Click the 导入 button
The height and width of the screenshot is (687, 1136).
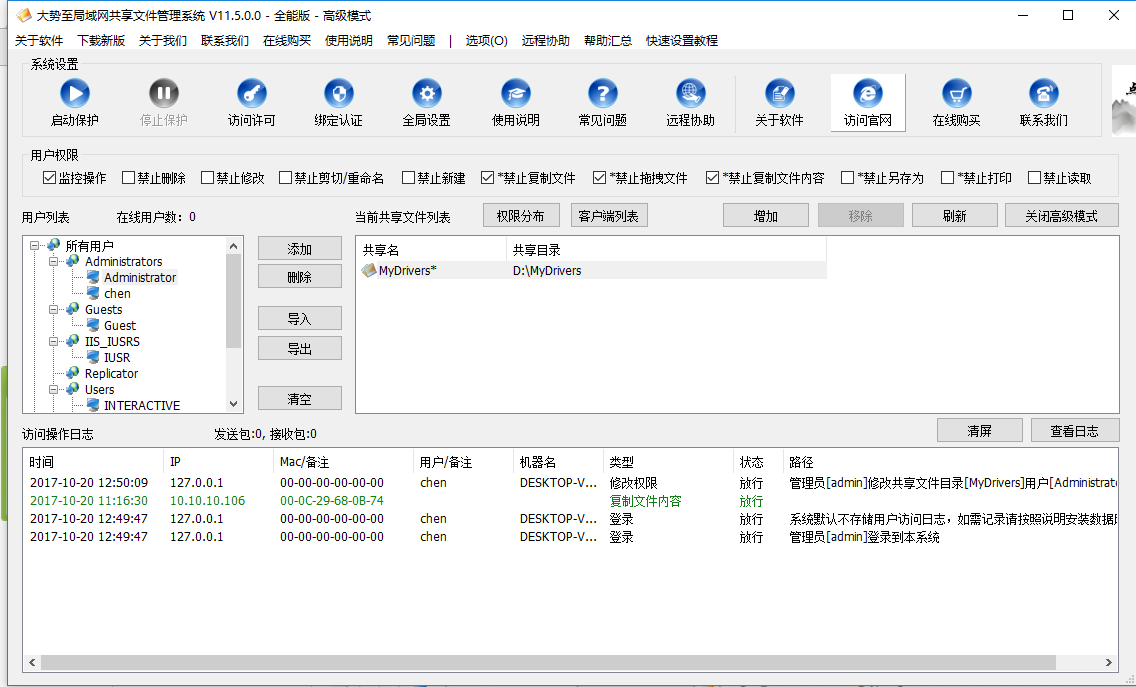point(300,319)
